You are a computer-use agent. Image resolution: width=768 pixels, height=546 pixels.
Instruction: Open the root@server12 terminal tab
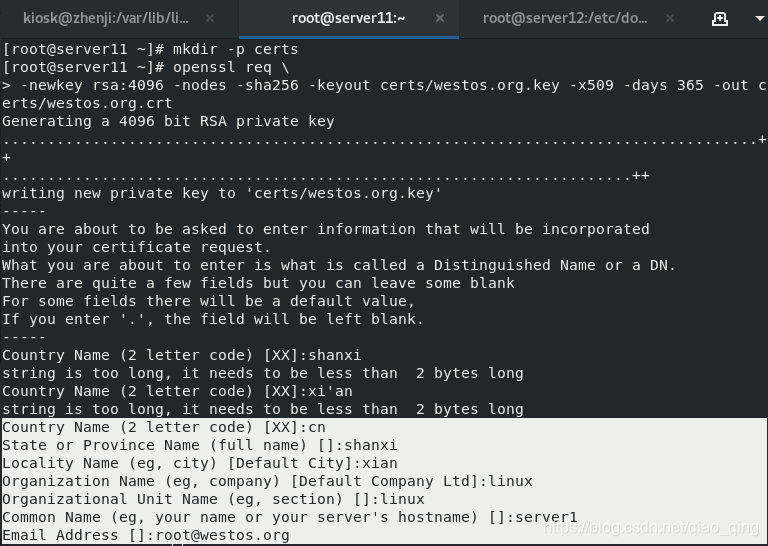[x=565, y=19]
